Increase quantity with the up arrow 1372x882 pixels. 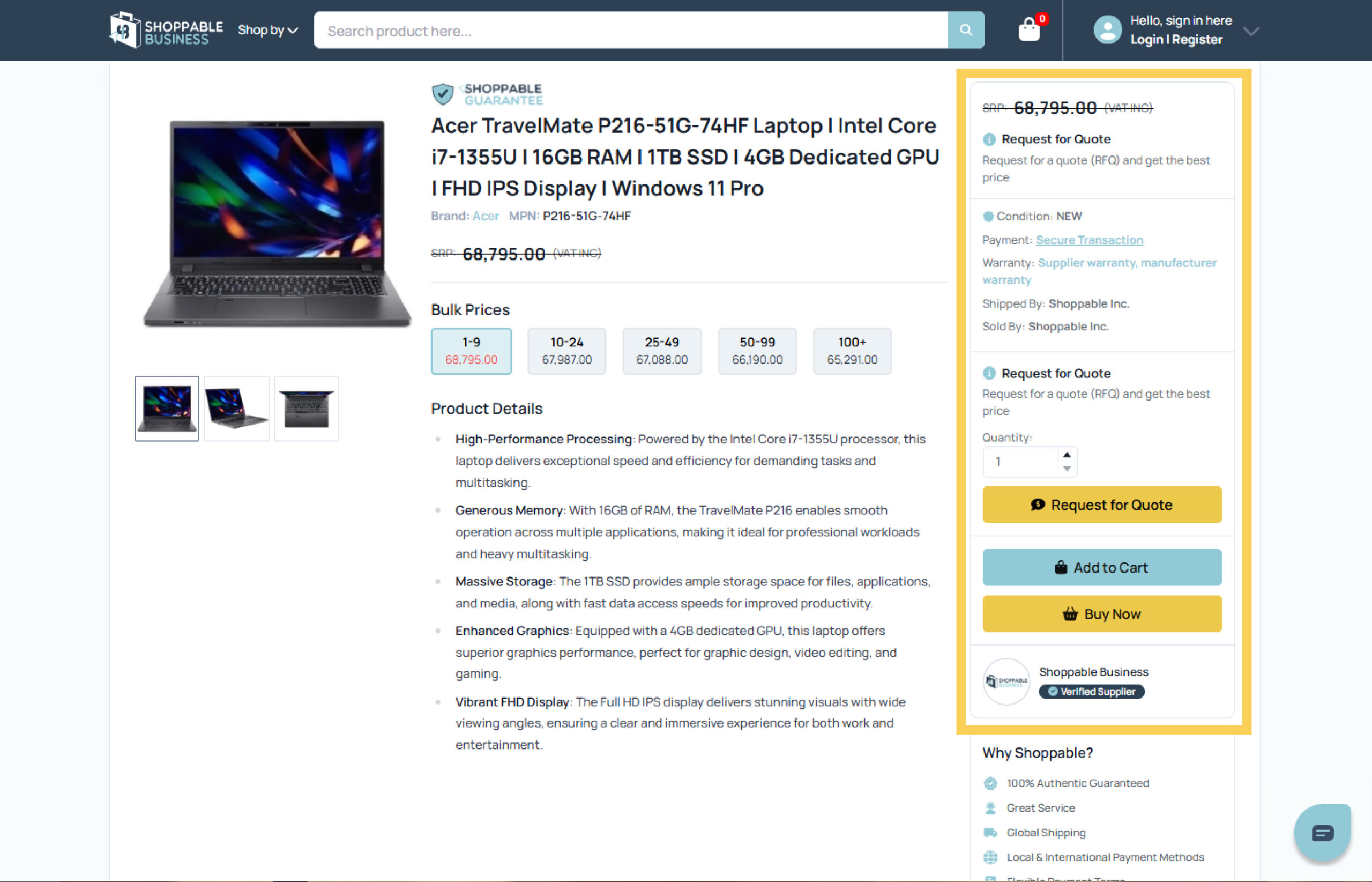pyautogui.click(x=1067, y=455)
